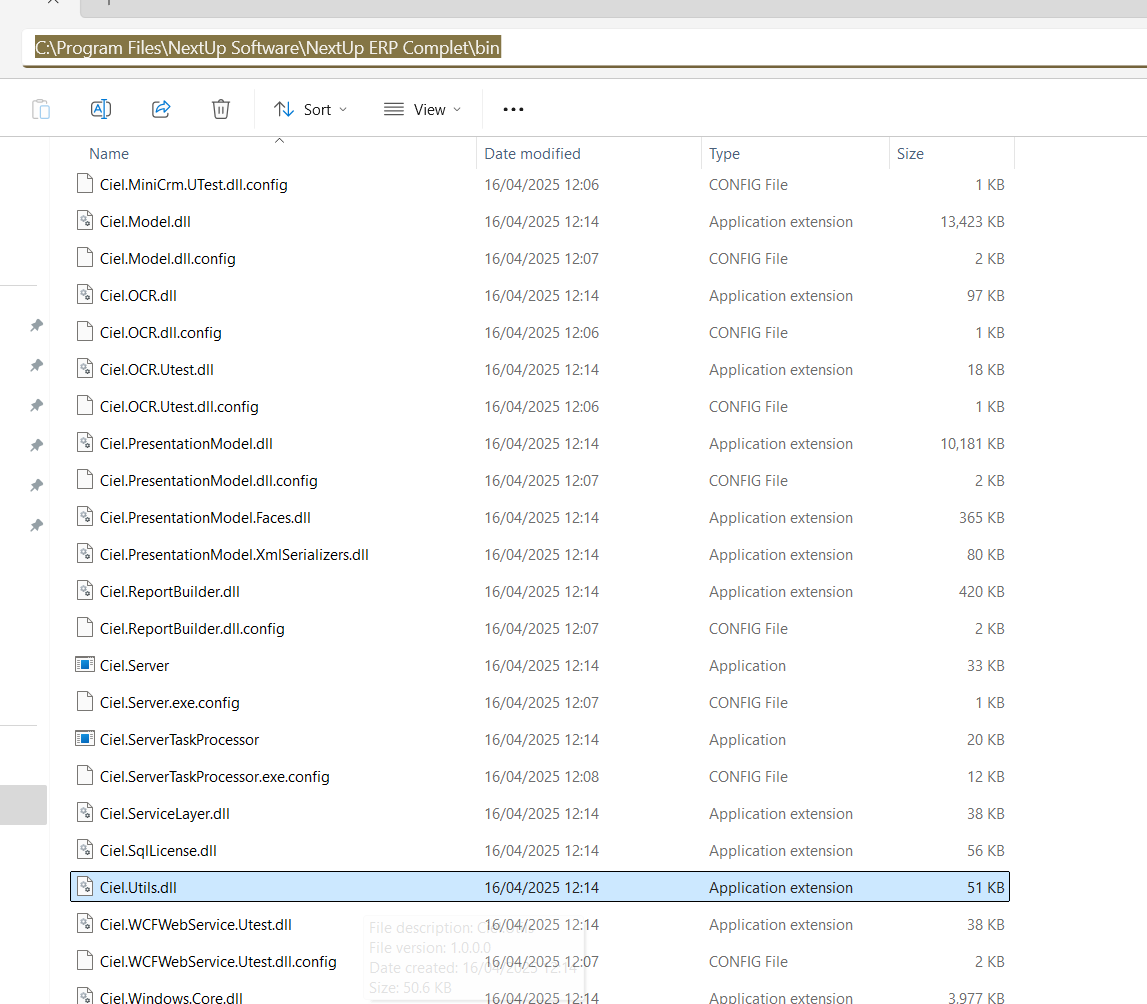Click the Ciel.ServerTaskProcessor application icon
The width and height of the screenshot is (1147, 1004).
[x=85, y=740]
